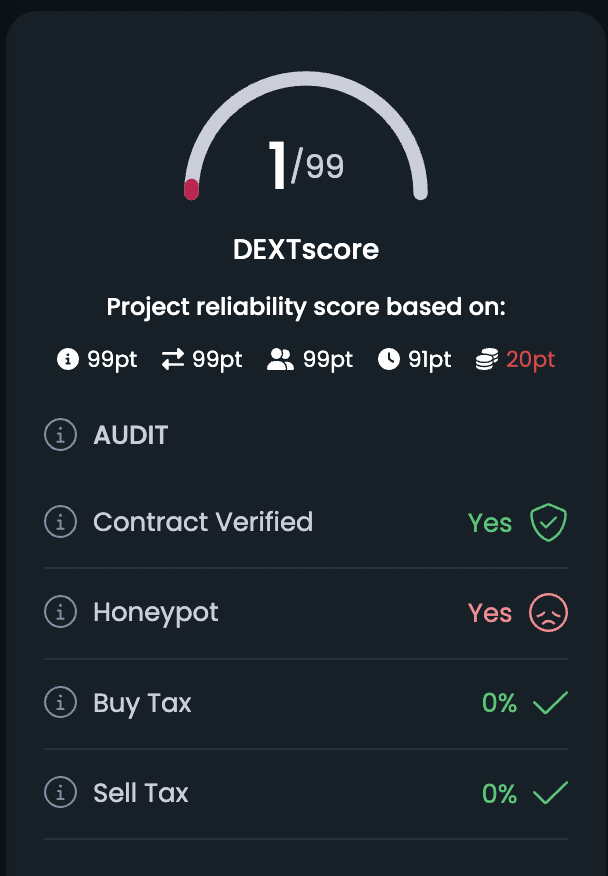This screenshot has height=876, width=608.
Task: Click the red coins 20pt score icon
Action: (487, 360)
